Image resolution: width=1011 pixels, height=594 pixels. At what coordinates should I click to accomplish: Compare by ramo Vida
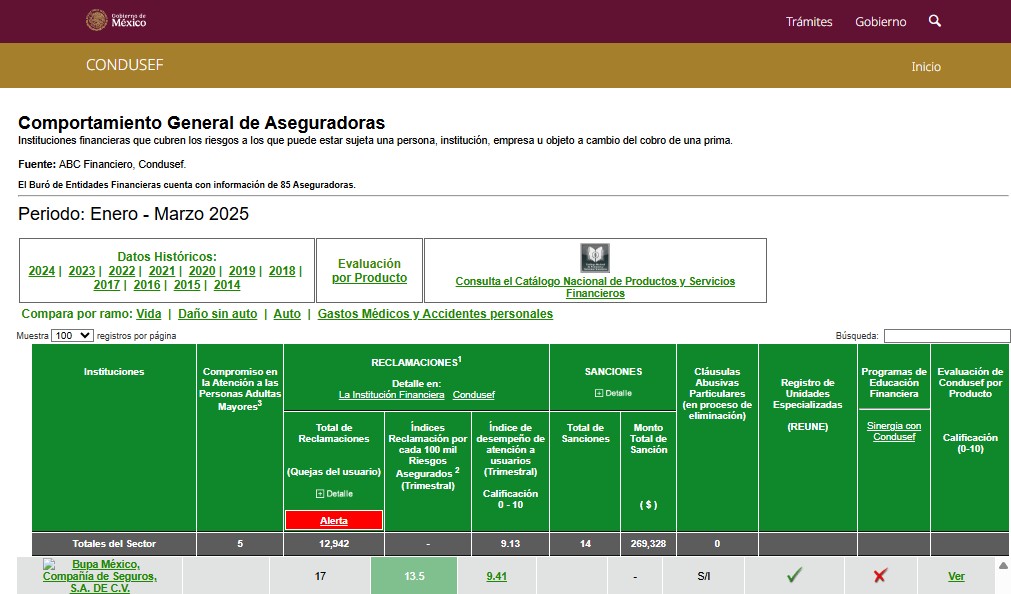pos(148,314)
